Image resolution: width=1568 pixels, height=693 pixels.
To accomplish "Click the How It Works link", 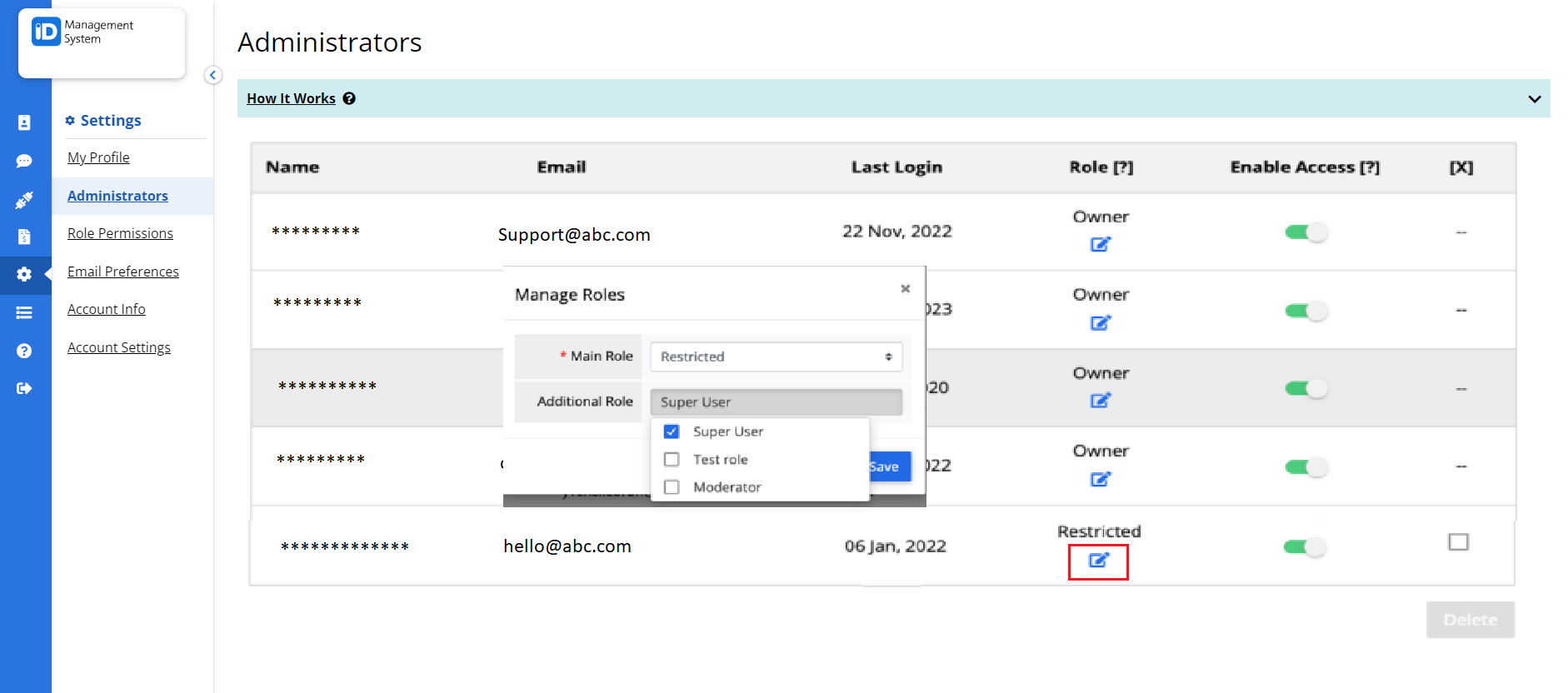I will (291, 98).
